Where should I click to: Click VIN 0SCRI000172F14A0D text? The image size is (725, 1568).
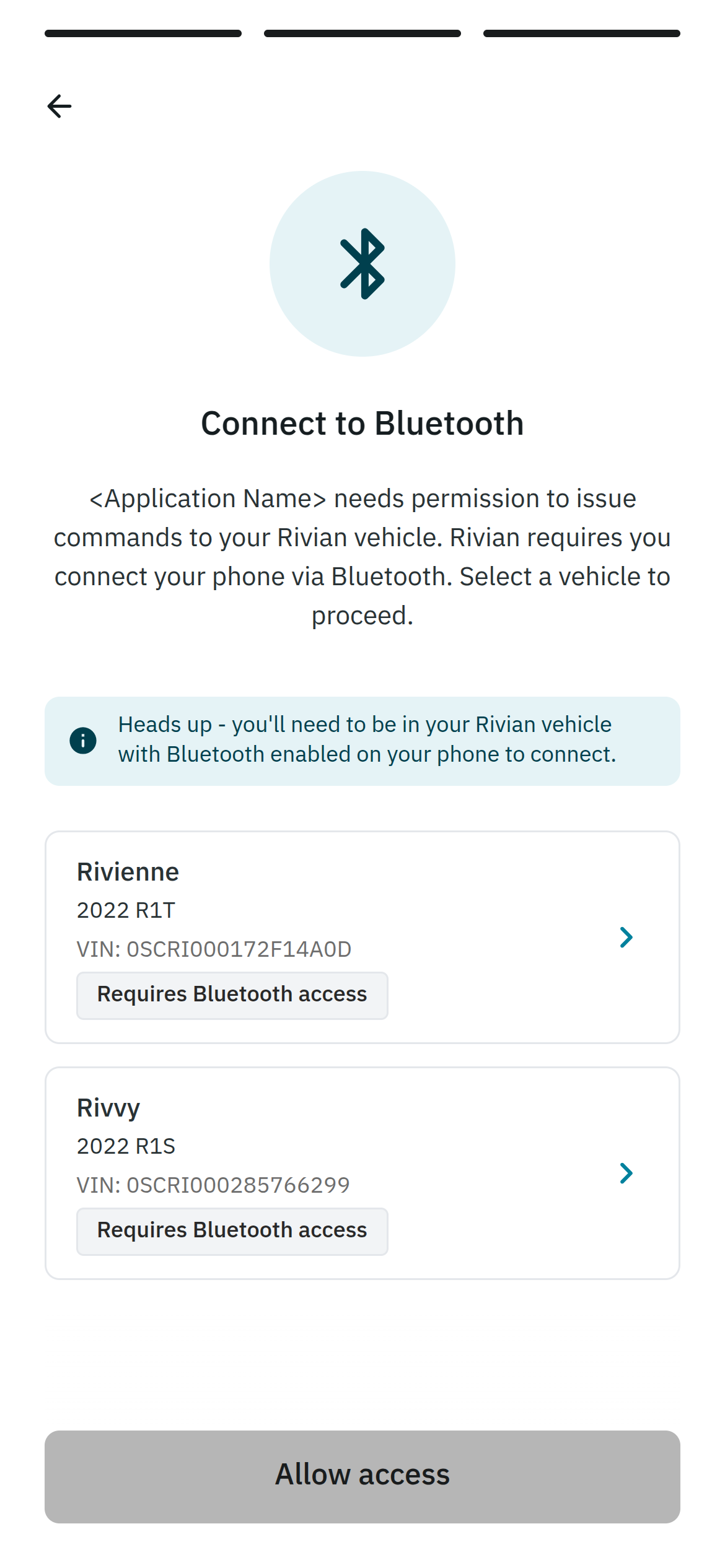(214, 949)
